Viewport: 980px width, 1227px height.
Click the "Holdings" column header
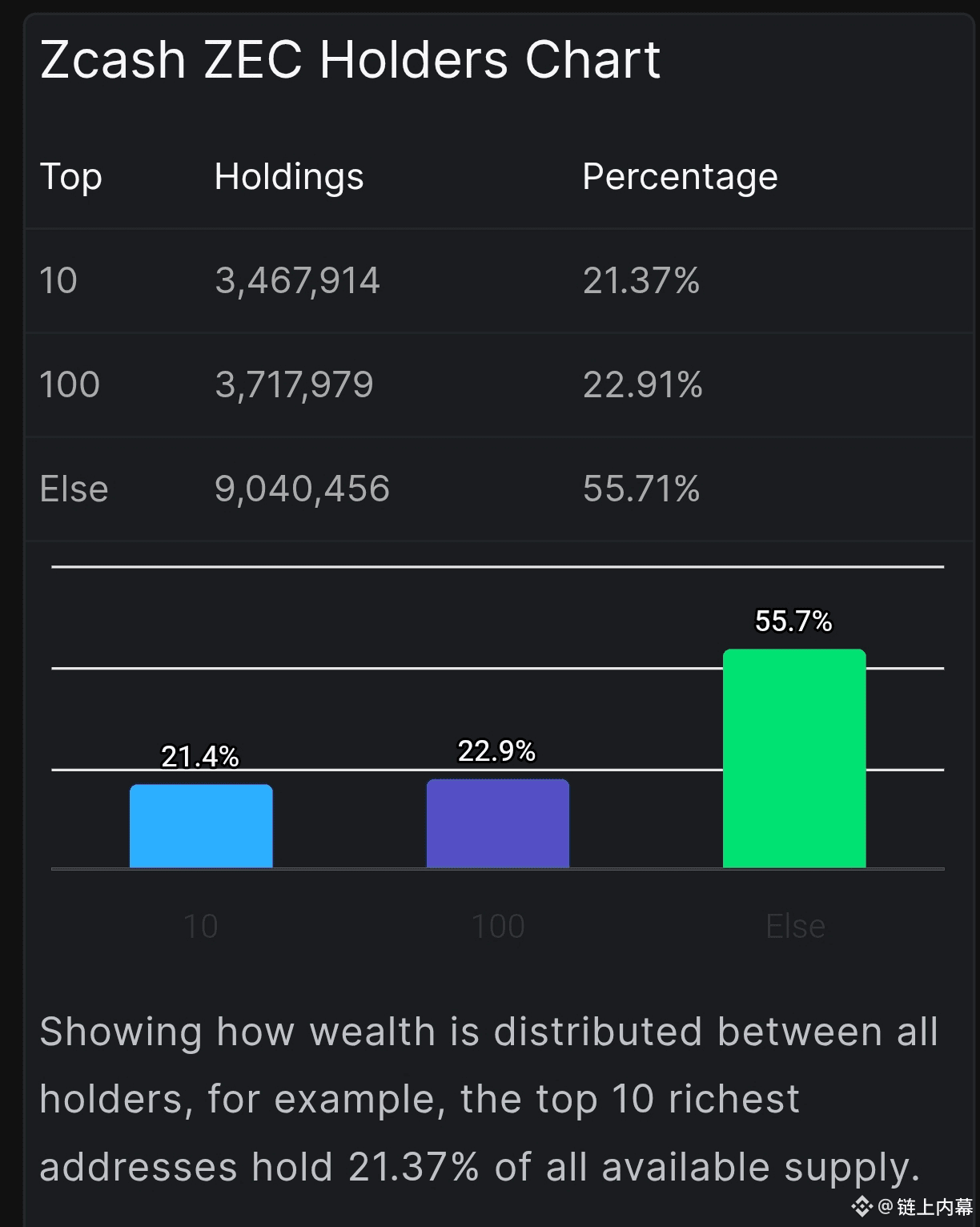point(288,176)
